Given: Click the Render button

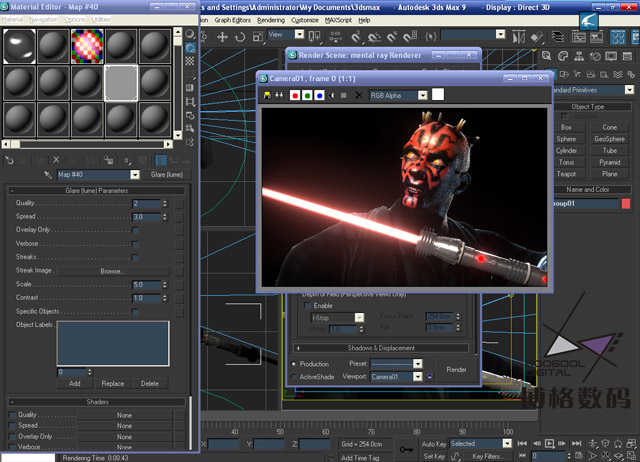Looking at the screenshot, I should pyautogui.click(x=456, y=370).
